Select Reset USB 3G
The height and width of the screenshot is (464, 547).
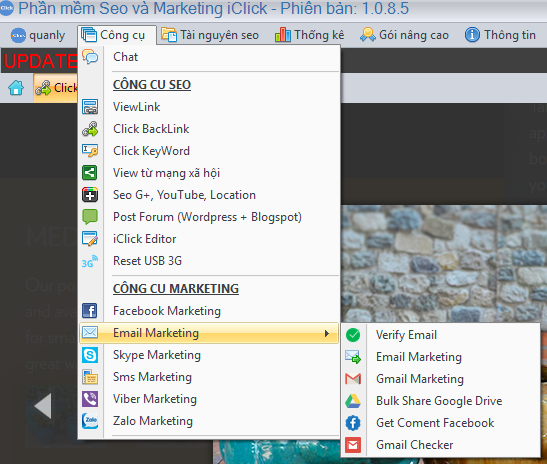pos(209,261)
